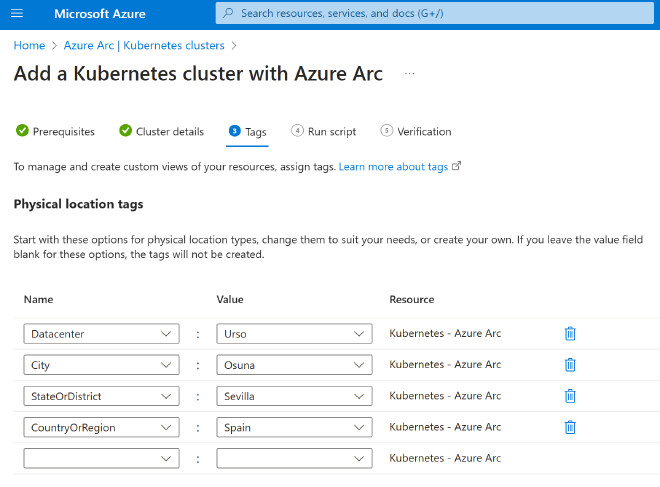Viewport: 660px width, 487px height.
Task: Open the Urso value dropdown
Action: 294,334
